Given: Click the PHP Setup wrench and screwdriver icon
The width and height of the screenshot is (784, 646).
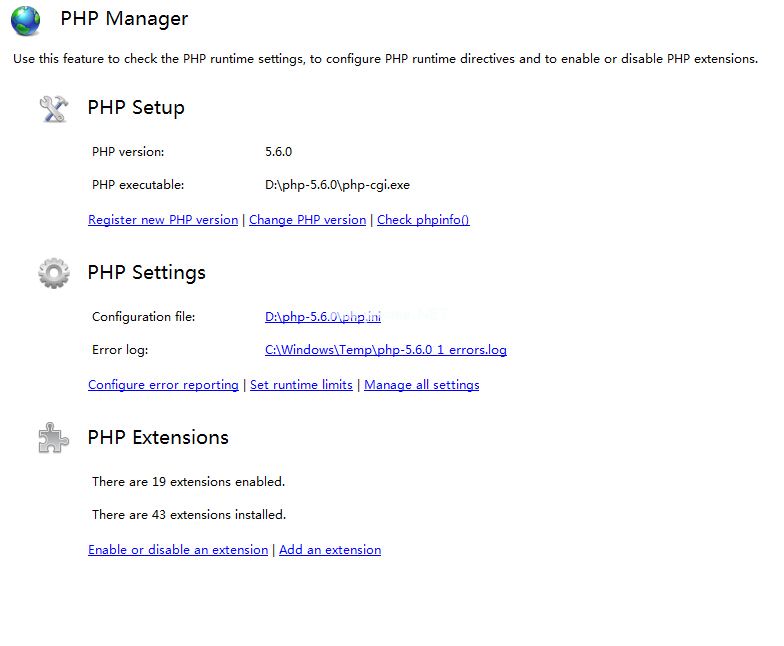Looking at the screenshot, I should pos(54,108).
